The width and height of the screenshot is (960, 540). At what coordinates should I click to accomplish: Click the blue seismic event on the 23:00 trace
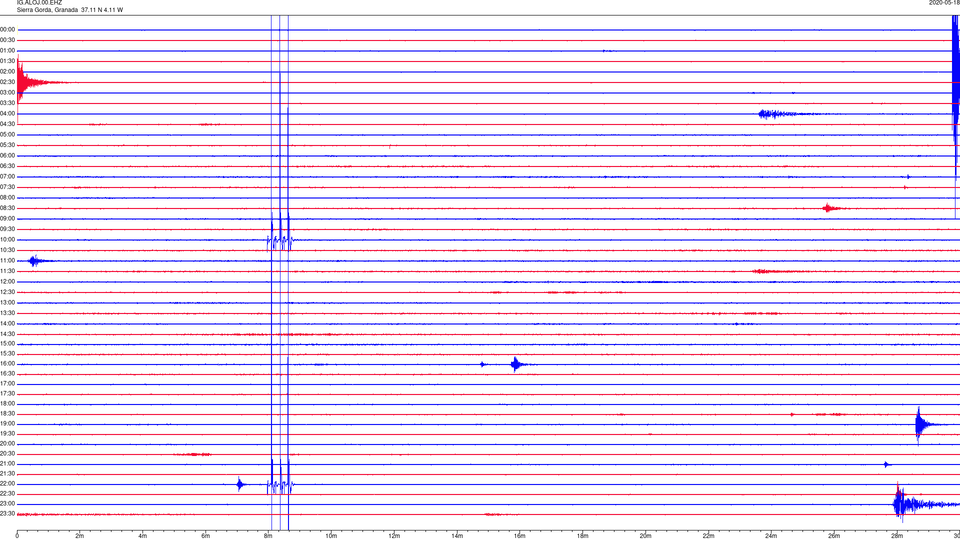click(924, 506)
